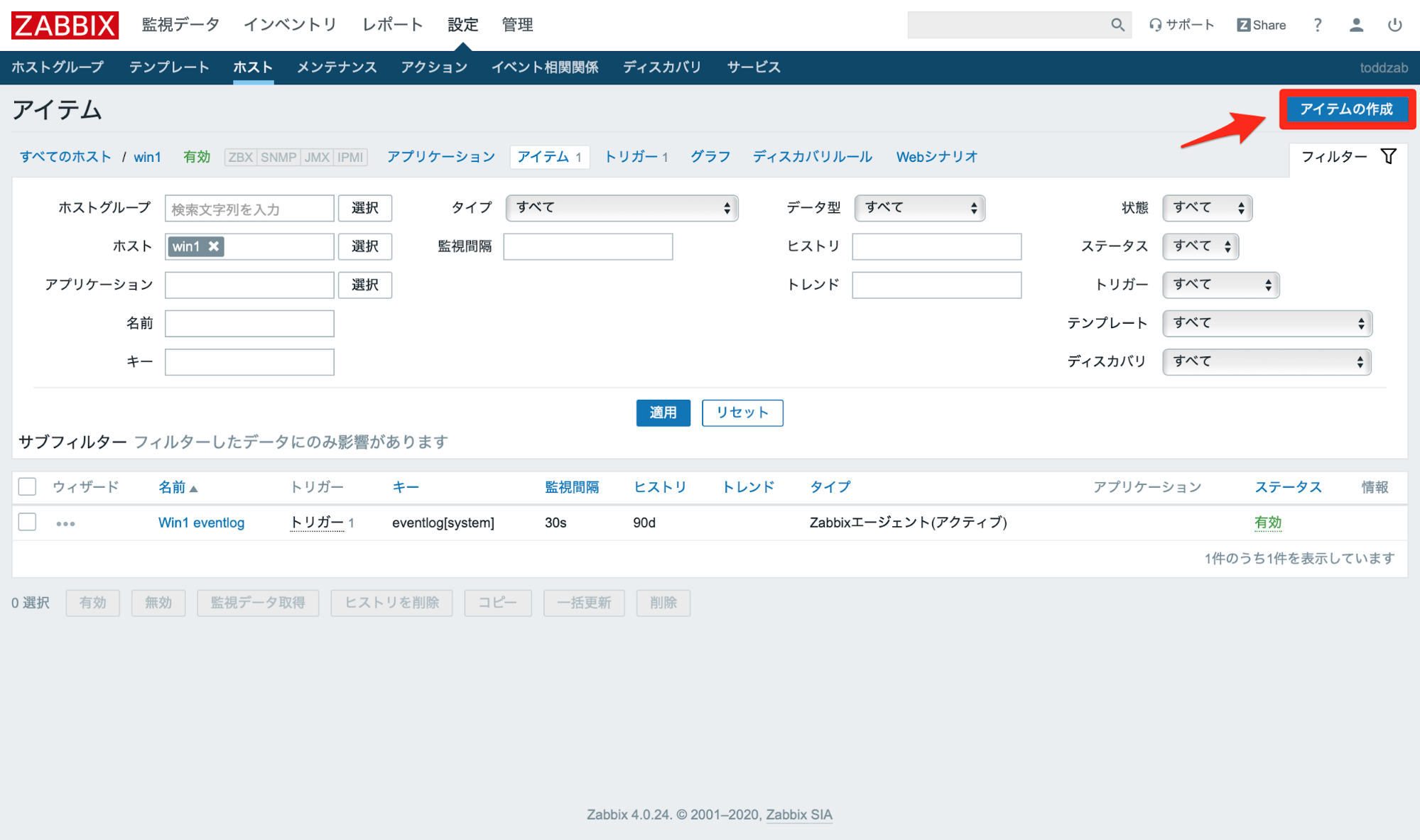This screenshot has height=840, width=1420.
Task: Open wizard menu for Win1 eventlog
Action: pyautogui.click(x=65, y=523)
